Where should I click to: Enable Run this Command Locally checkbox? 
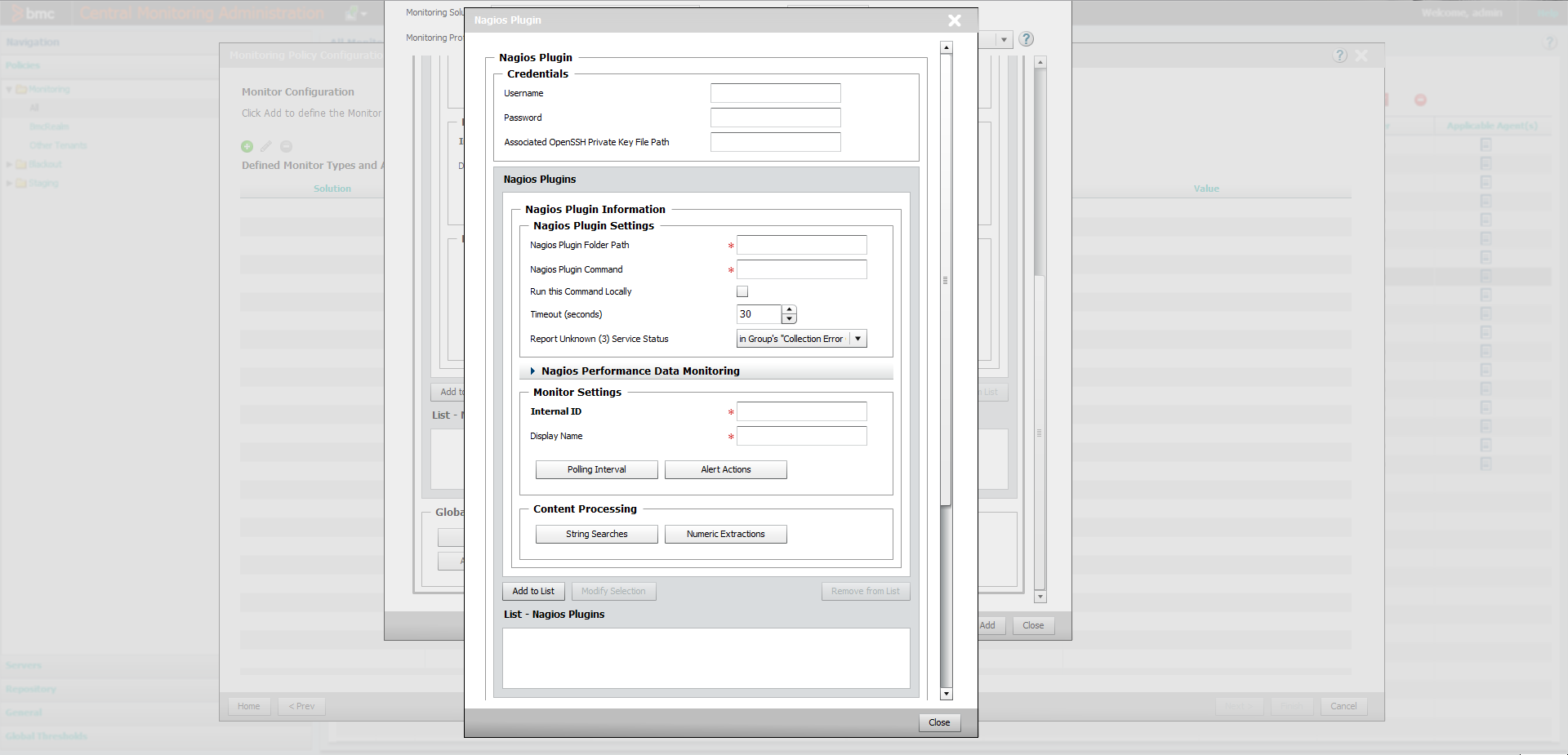tap(742, 291)
